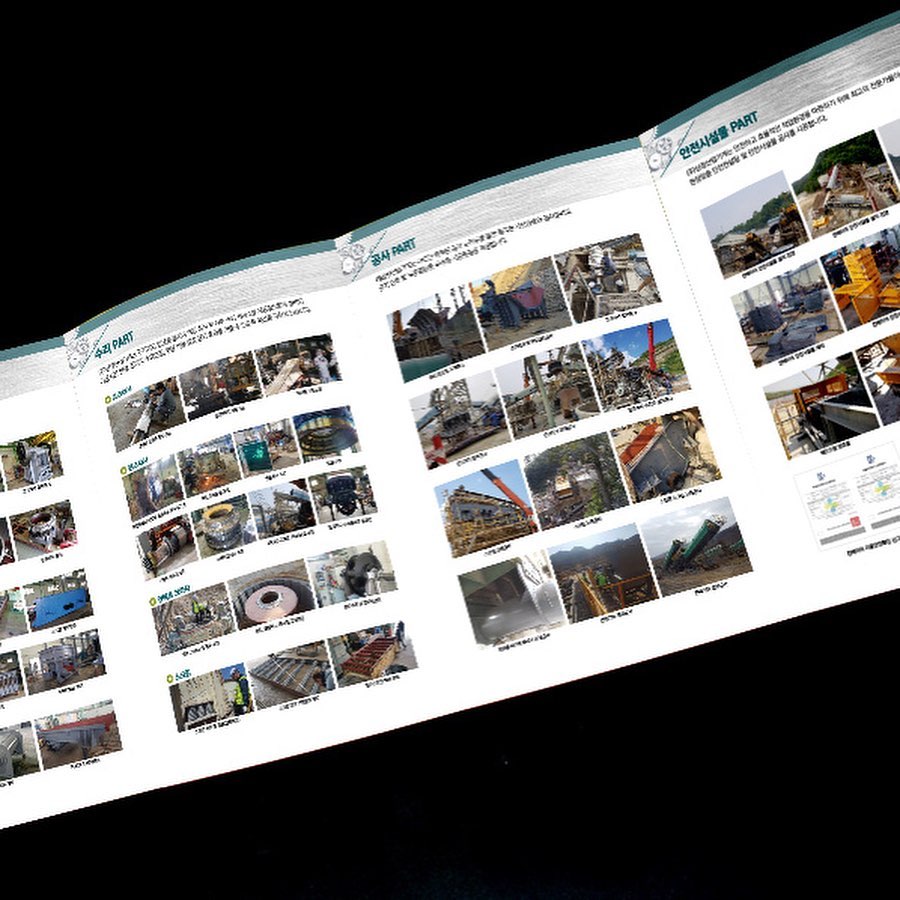The height and width of the screenshot is (900, 900).
Task: Click the yellow ring-shaped part photo
Action: (223, 527)
